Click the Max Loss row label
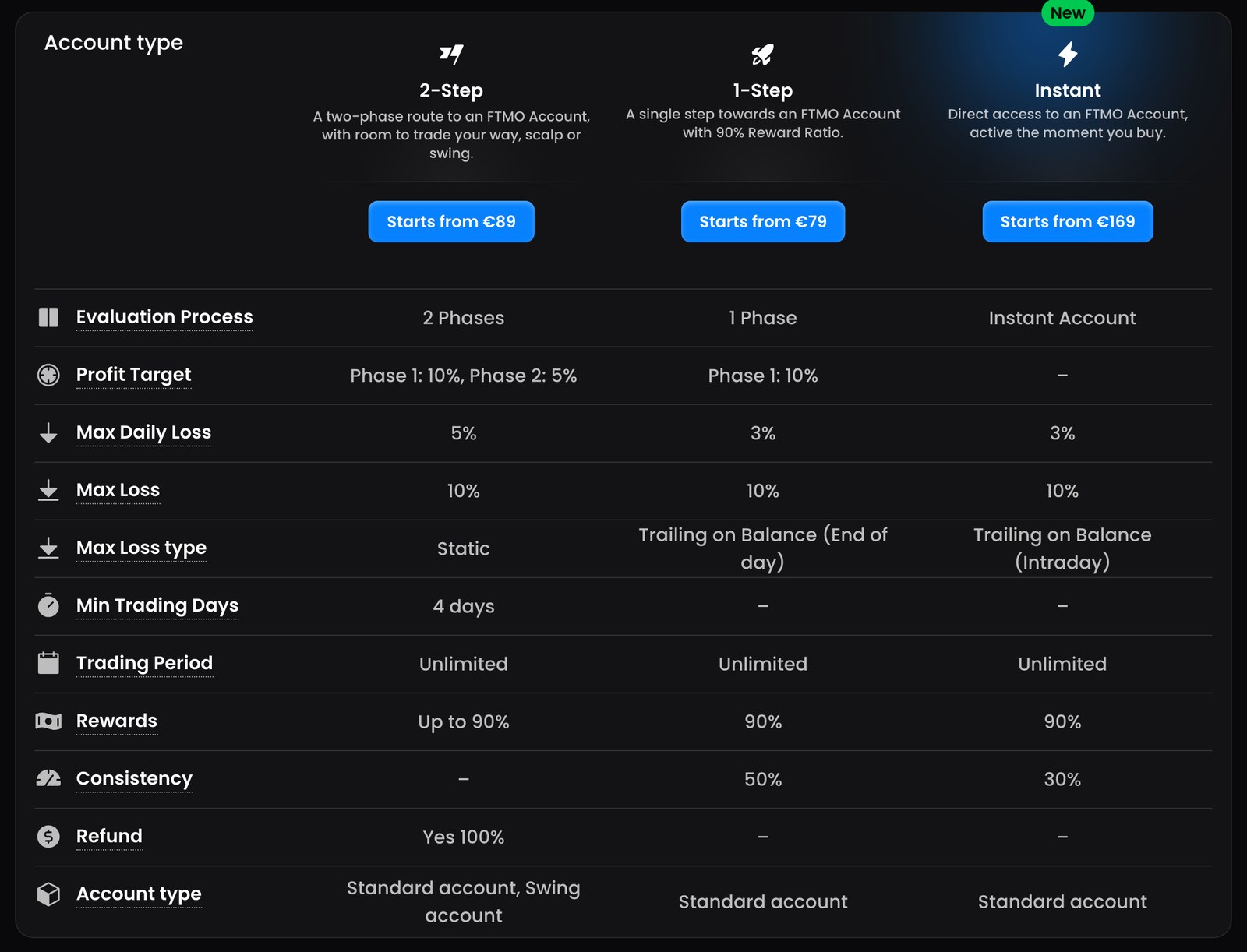 118,490
